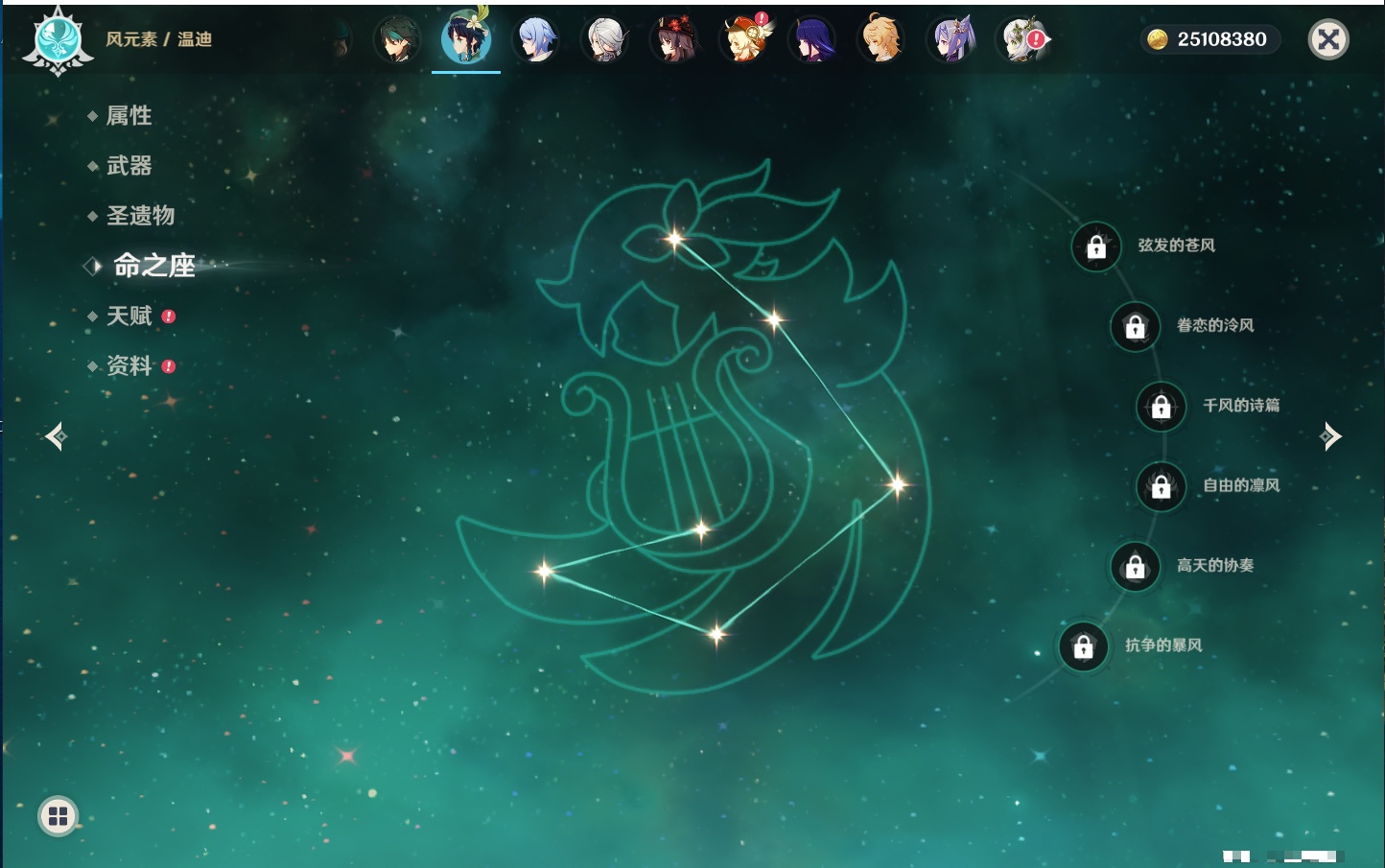
Task: Open the 圣遗物 artifacts page
Action: pos(140,216)
